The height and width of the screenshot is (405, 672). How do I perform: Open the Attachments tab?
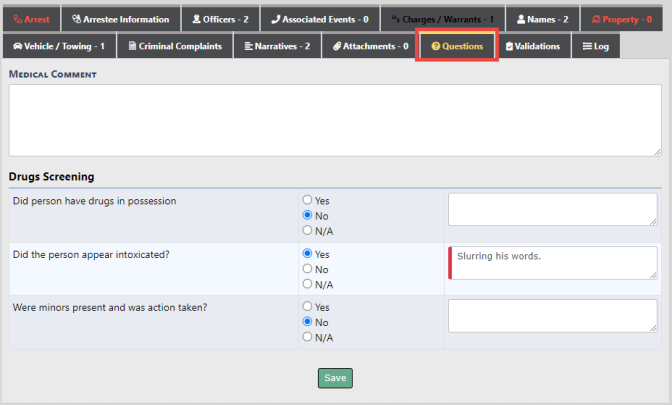point(370,46)
